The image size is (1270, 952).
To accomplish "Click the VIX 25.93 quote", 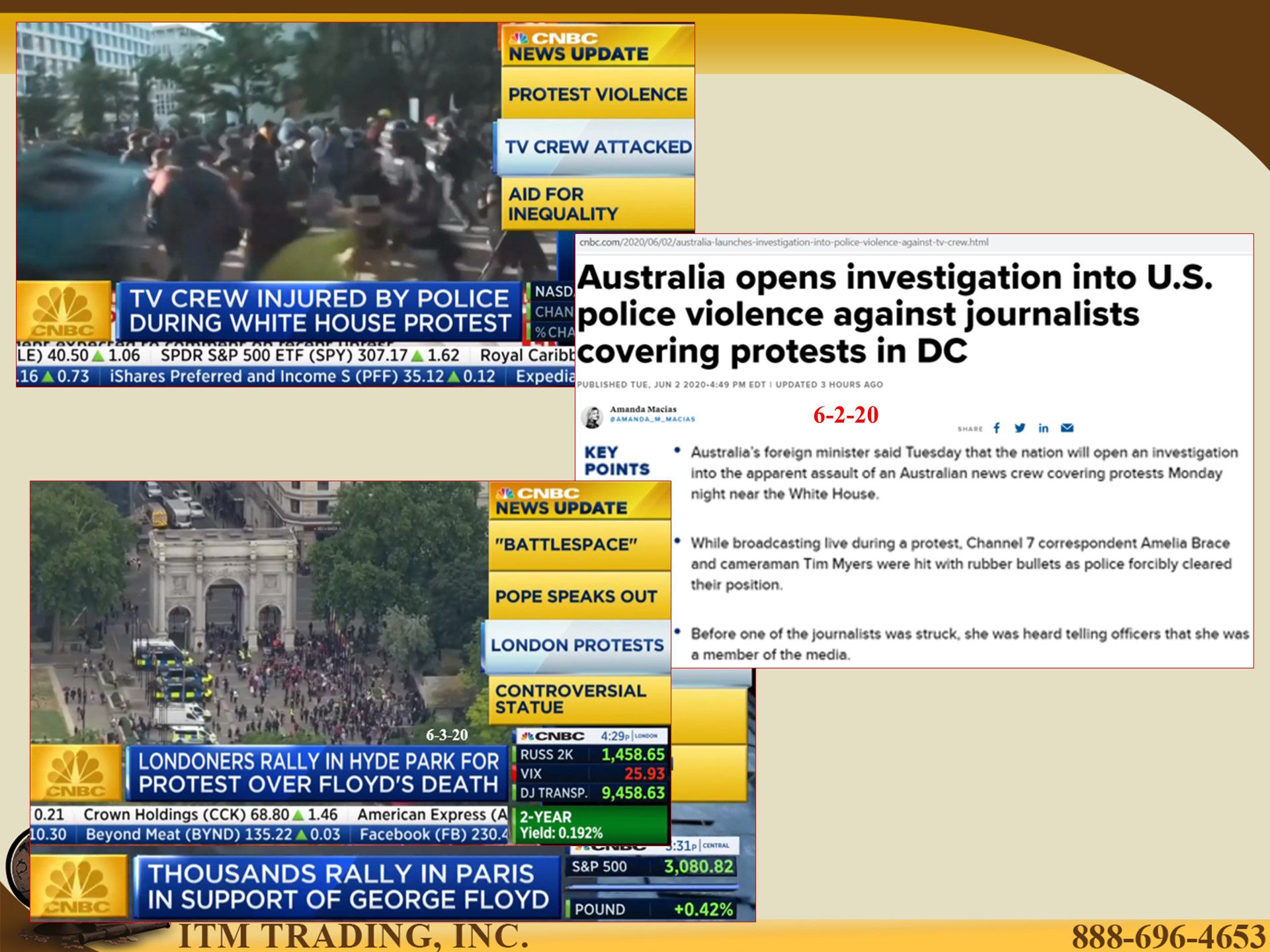I will tap(592, 773).
